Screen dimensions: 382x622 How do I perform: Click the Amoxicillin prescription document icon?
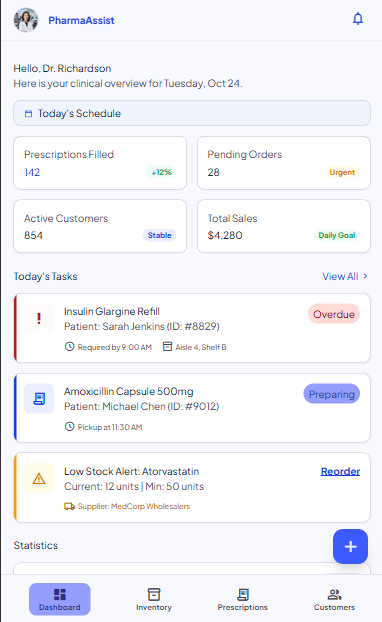pyautogui.click(x=39, y=398)
